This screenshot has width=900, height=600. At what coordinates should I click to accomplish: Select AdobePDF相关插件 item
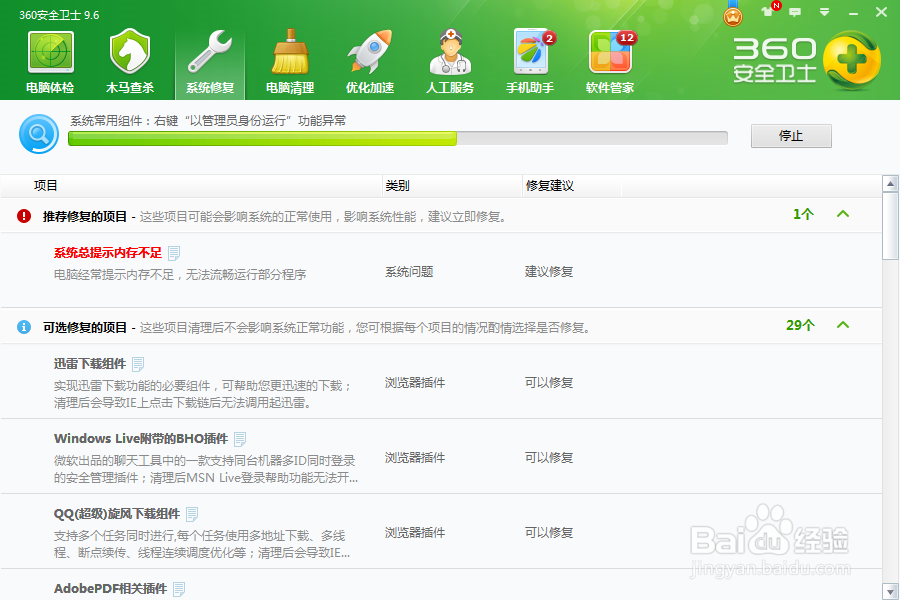[x=110, y=589]
